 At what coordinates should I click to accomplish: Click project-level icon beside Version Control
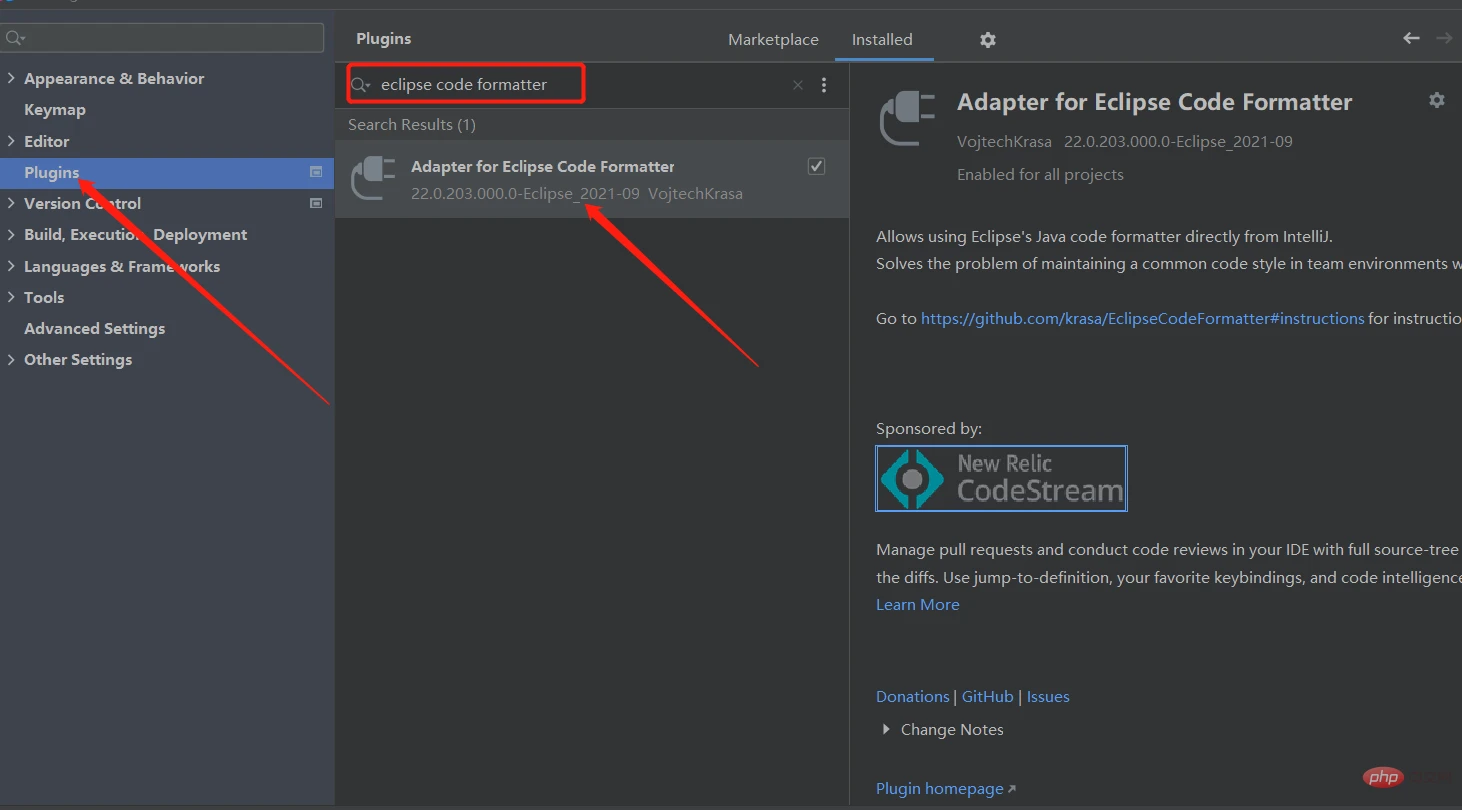[x=316, y=203]
